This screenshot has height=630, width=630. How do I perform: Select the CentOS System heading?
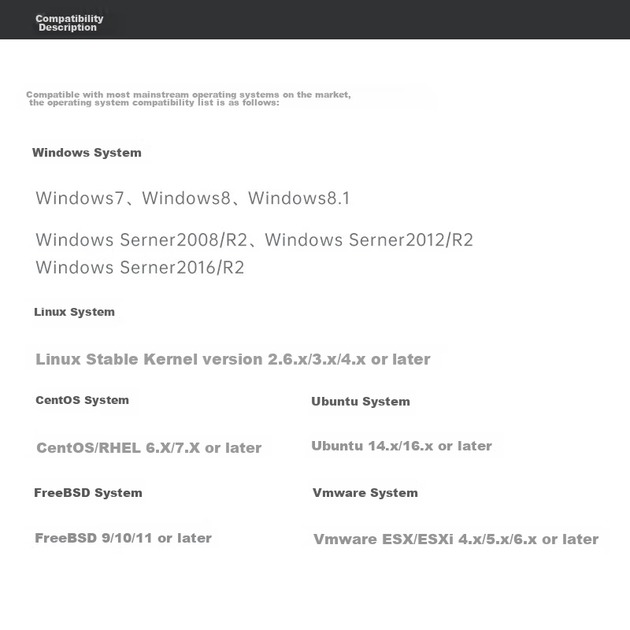[82, 400]
